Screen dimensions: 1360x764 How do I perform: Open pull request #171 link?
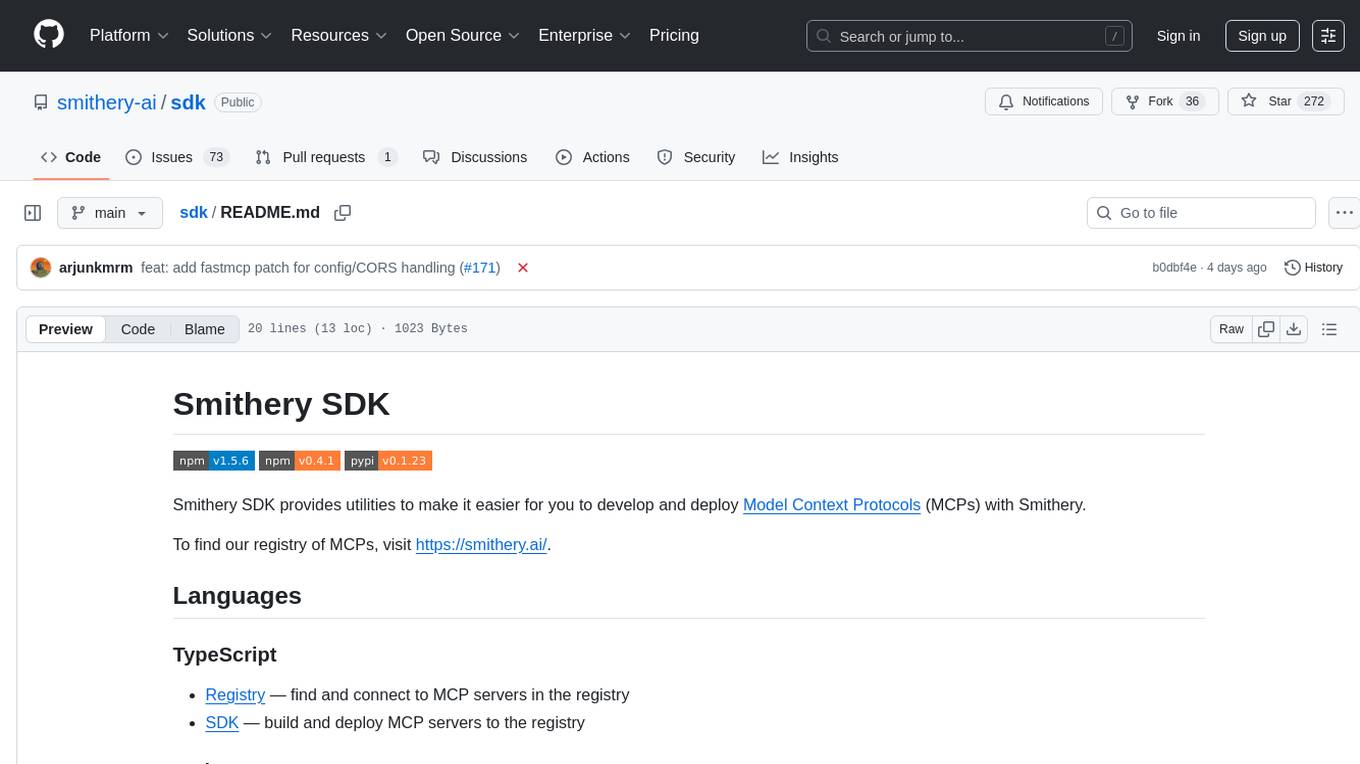tap(479, 267)
